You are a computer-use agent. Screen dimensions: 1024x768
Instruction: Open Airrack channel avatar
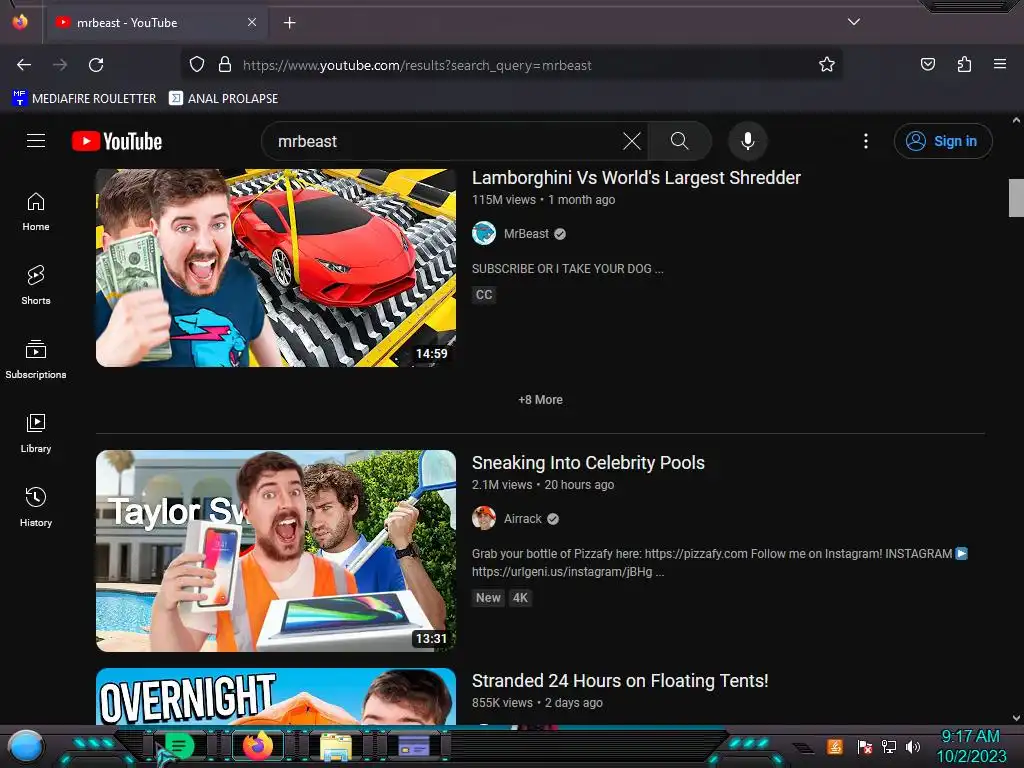(484, 519)
